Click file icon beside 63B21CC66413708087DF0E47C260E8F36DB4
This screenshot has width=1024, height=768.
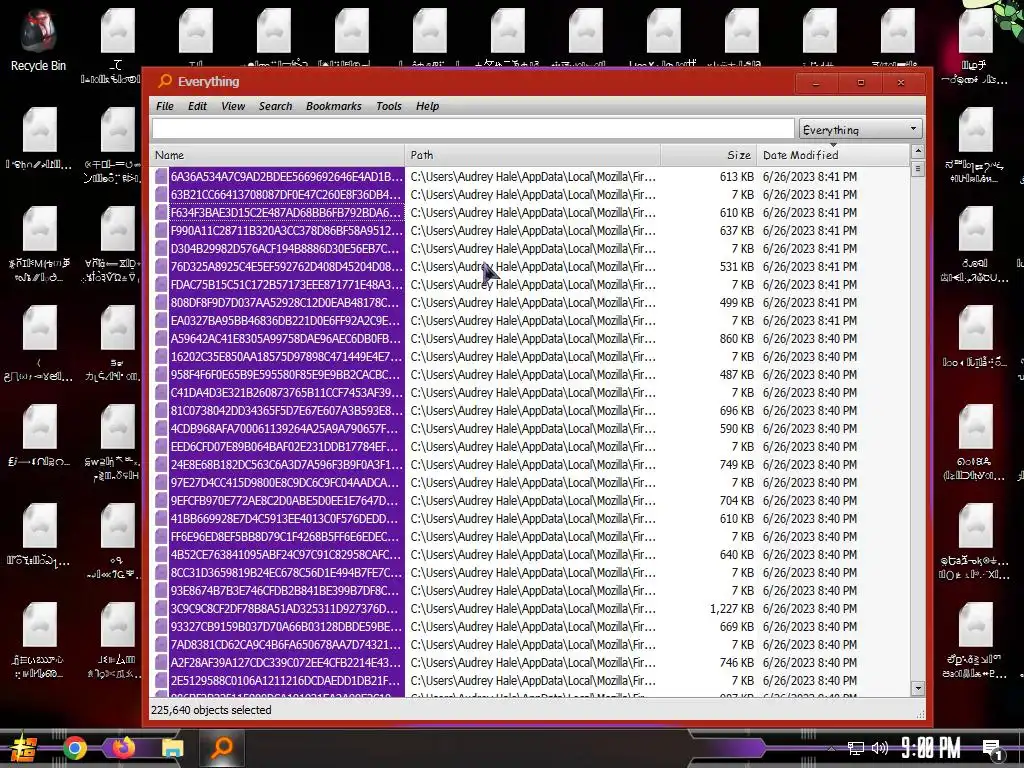click(x=161, y=195)
